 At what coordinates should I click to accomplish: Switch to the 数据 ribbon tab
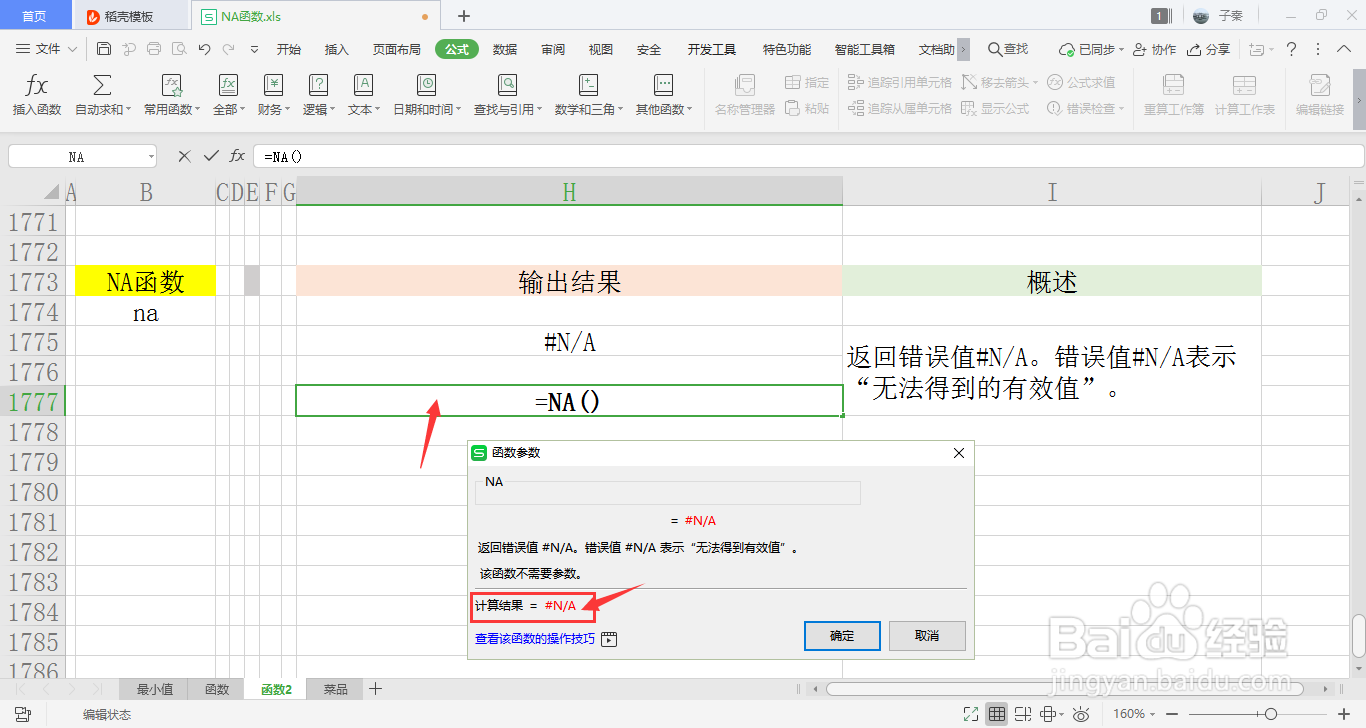(x=505, y=47)
